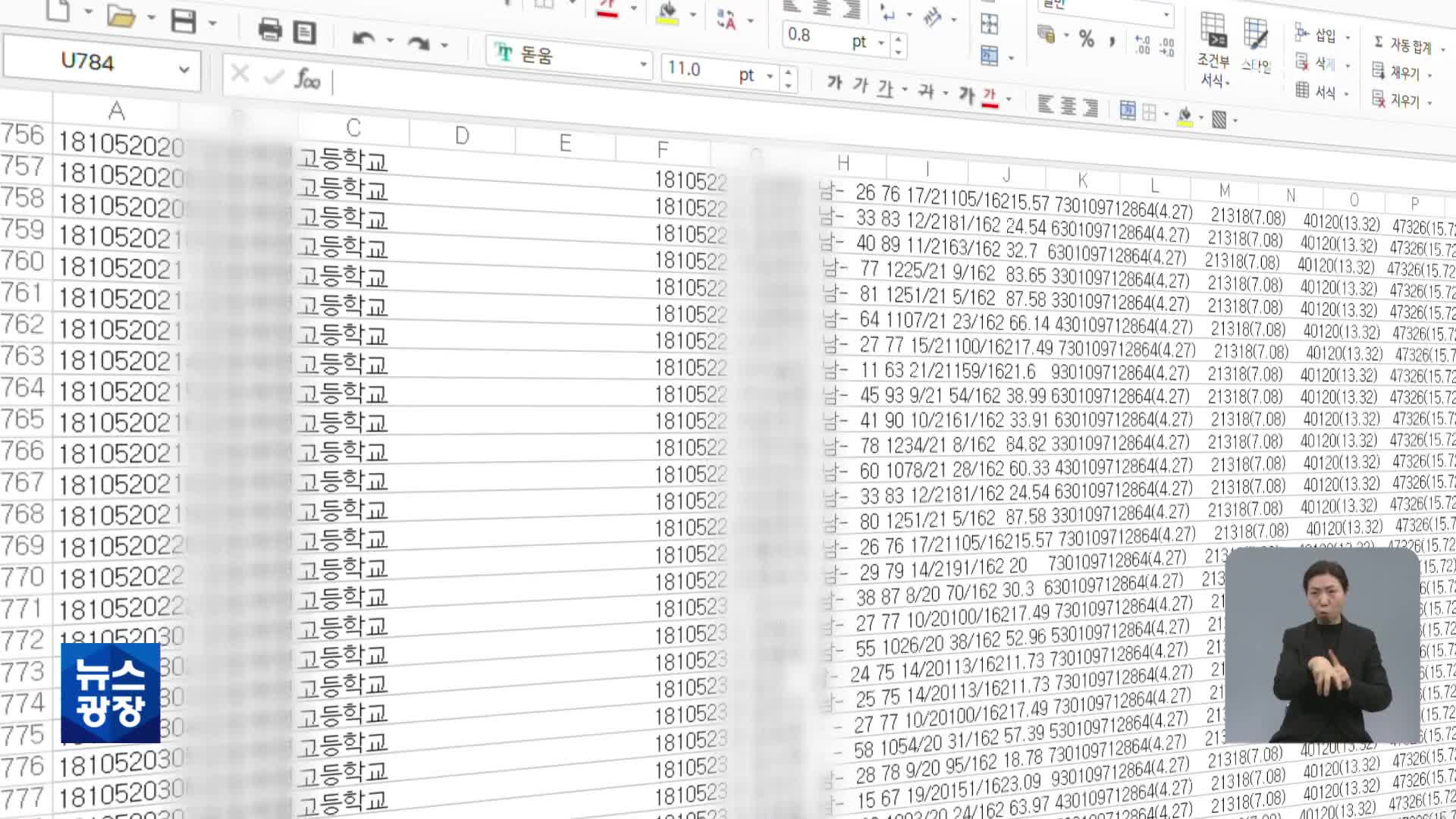The width and height of the screenshot is (1456, 819).
Task: Open the 채우기 fill menu
Action: click(1402, 73)
